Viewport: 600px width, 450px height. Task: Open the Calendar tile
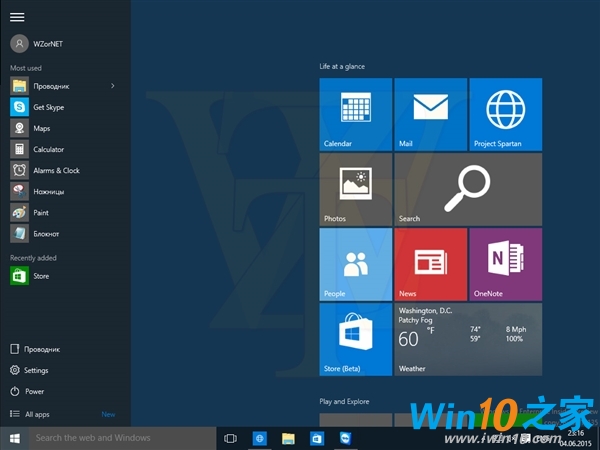(x=356, y=114)
